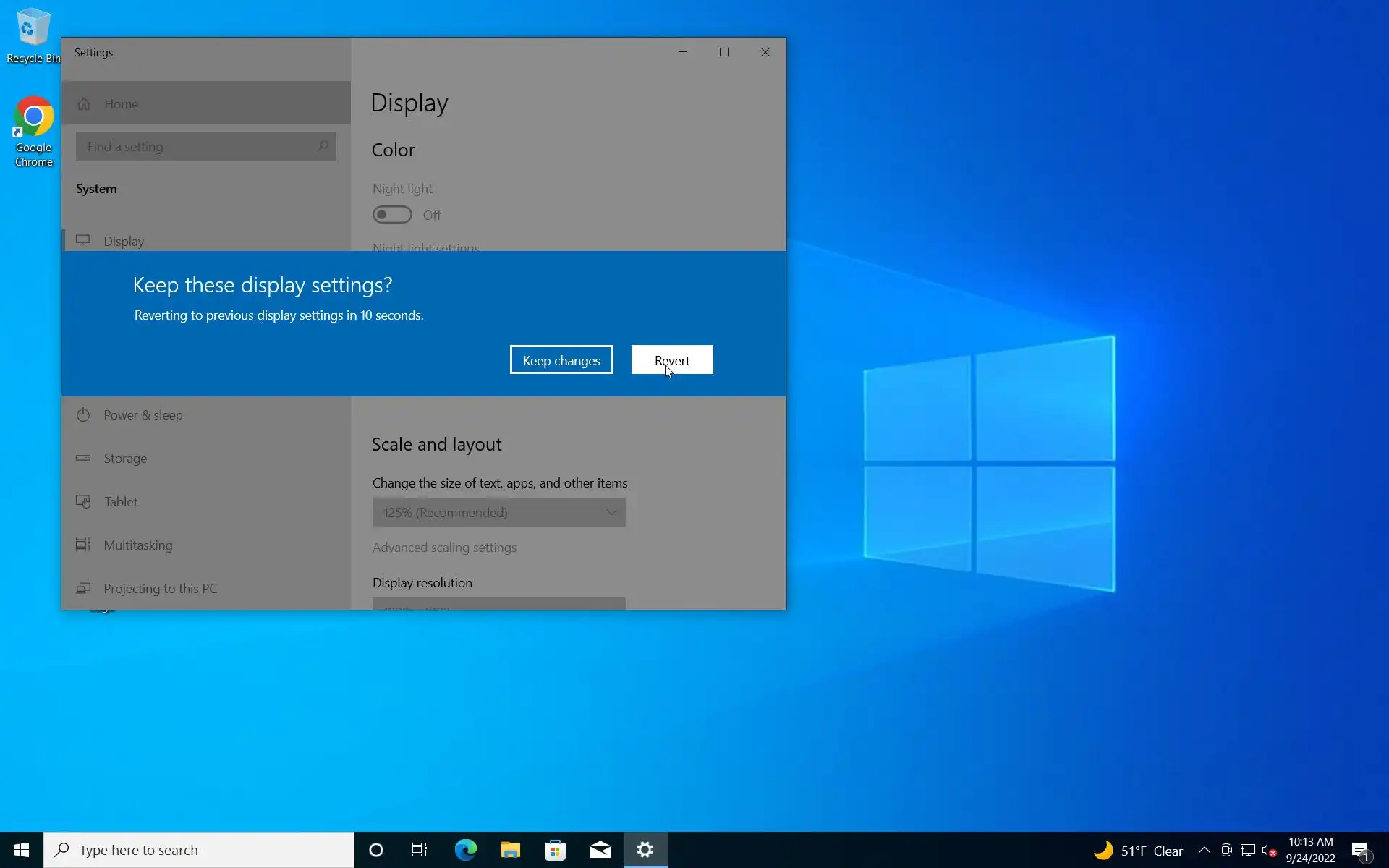The image size is (1389, 868).
Task: Open Tablet settings page
Action: [120, 501]
